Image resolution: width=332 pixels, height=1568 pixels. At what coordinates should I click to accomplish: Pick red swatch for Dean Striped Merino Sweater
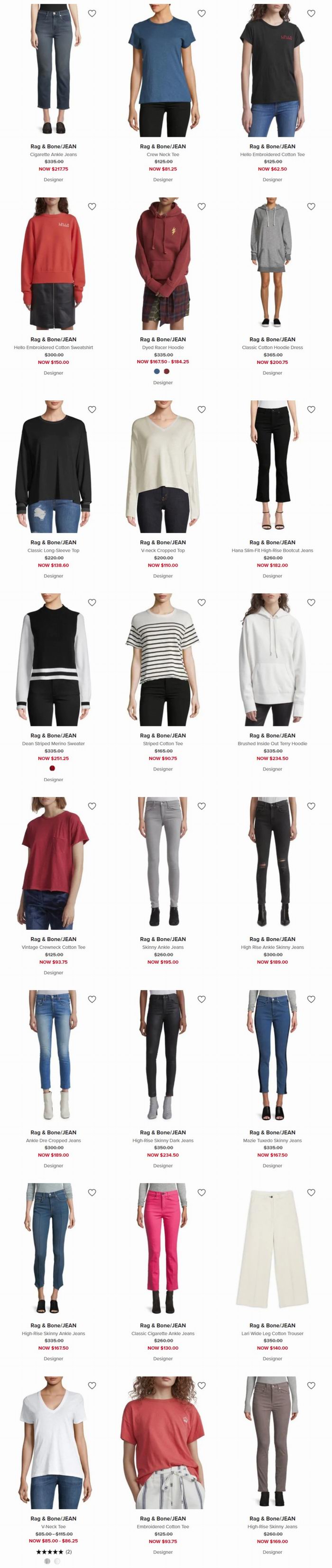click(52, 768)
